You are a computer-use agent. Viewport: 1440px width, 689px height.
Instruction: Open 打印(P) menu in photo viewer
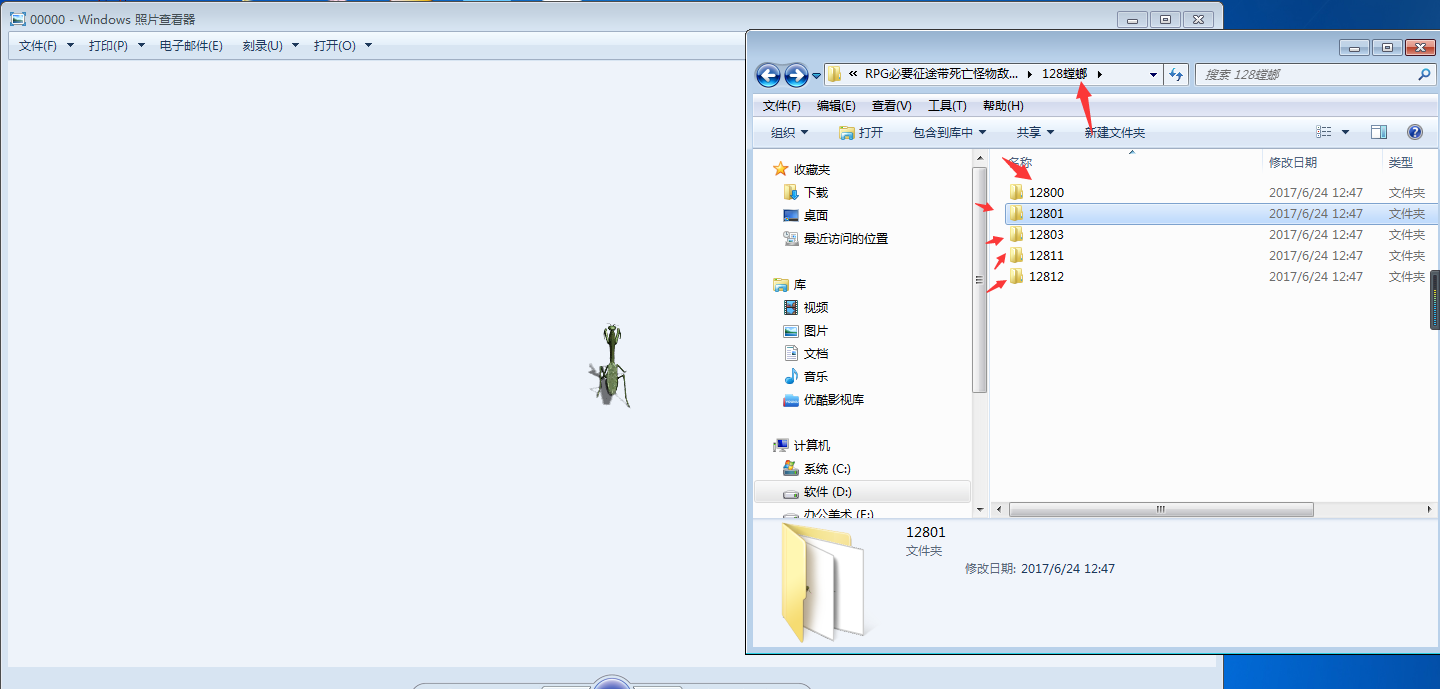(116, 45)
